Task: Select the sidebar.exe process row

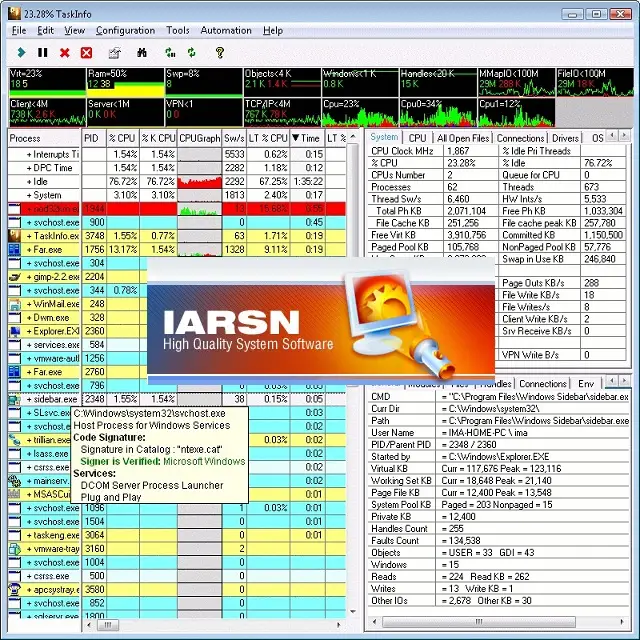Action: [x=177, y=399]
